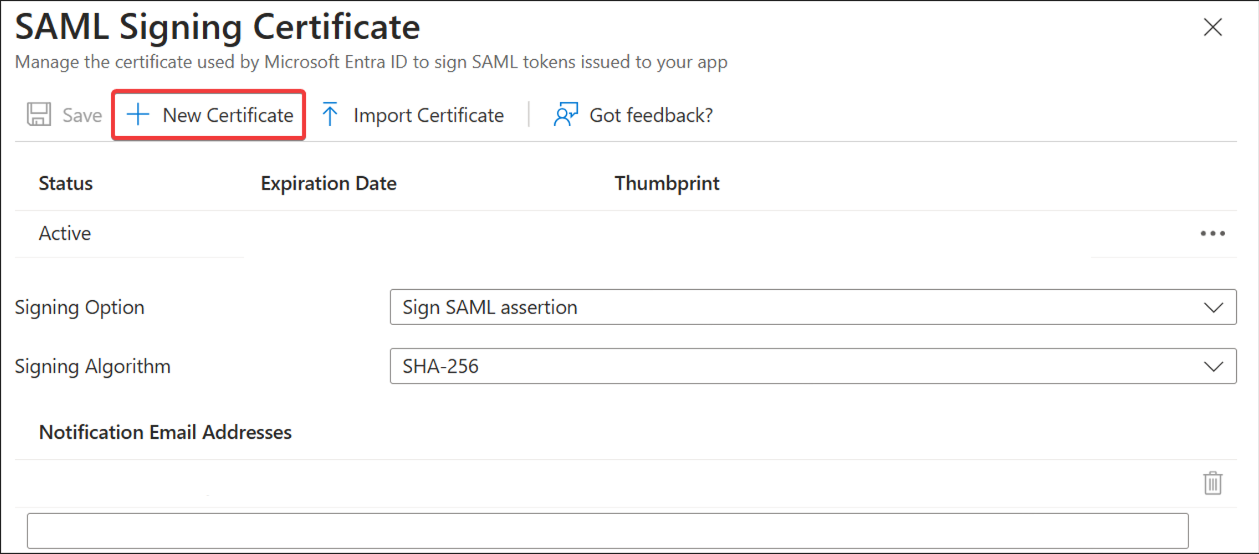Viewport: 1259px width, 554px height.
Task: Click the Thumbprint column header
Action: pyautogui.click(x=667, y=183)
